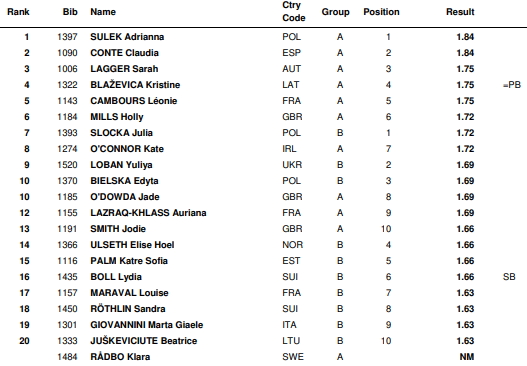Click the name BLAŽEVICA Kristine
The height and width of the screenshot is (366, 527).
[135, 85]
